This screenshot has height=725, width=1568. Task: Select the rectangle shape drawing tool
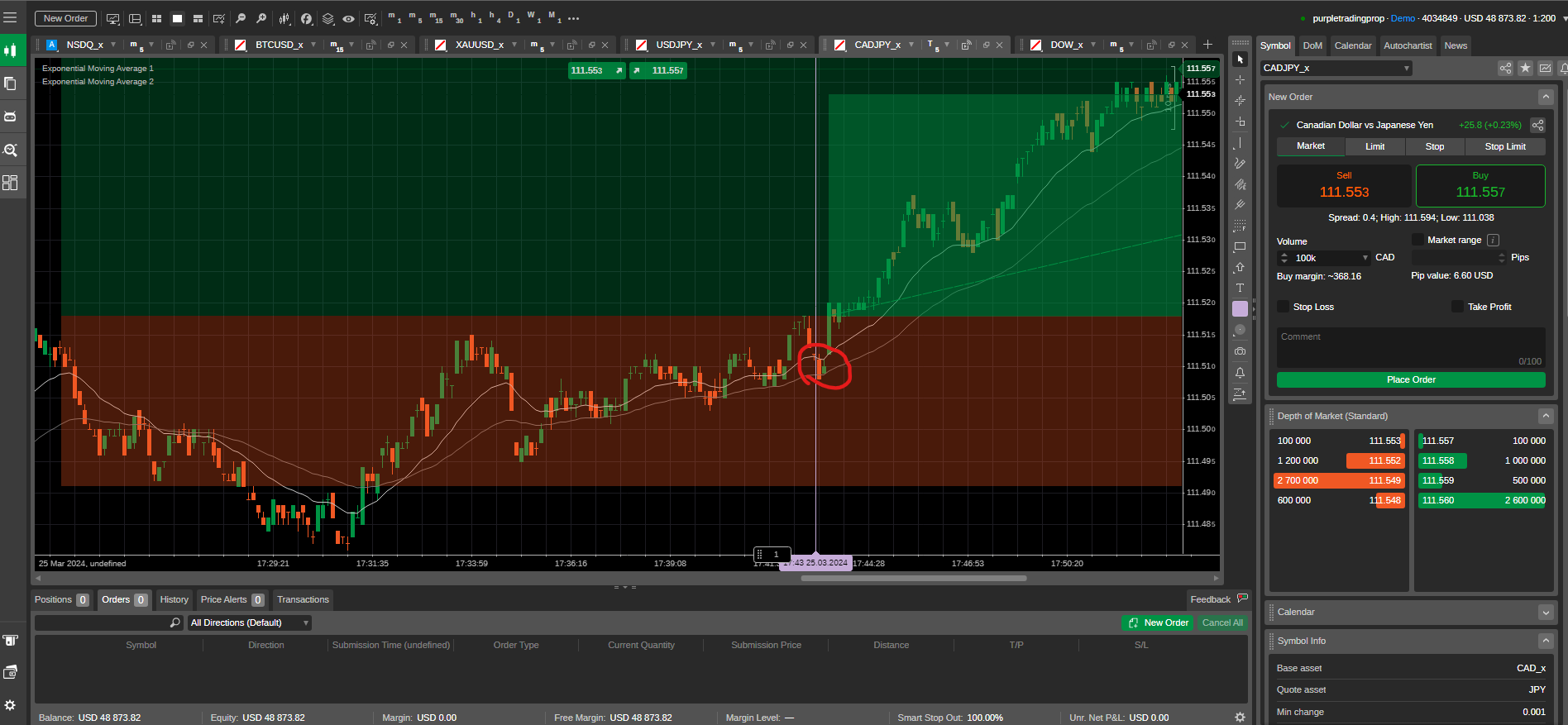coord(1240,246)
